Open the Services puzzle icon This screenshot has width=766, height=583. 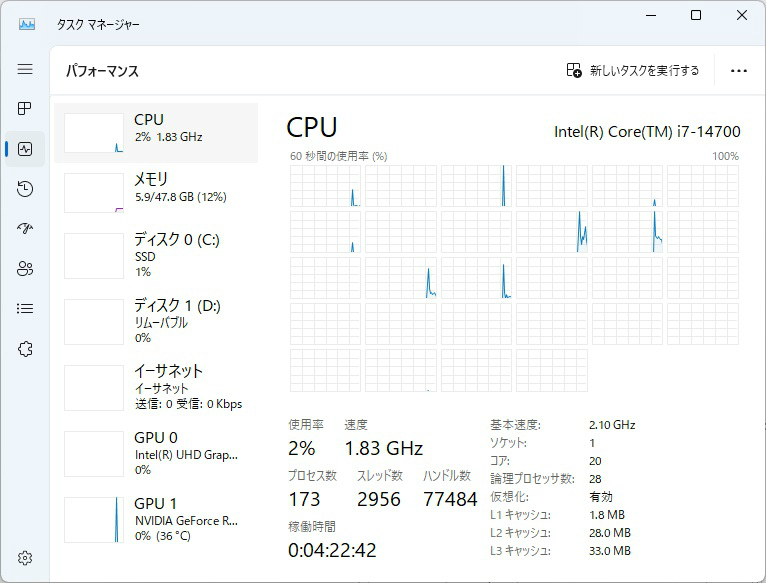pyautogui.click(x=25, y=349)
